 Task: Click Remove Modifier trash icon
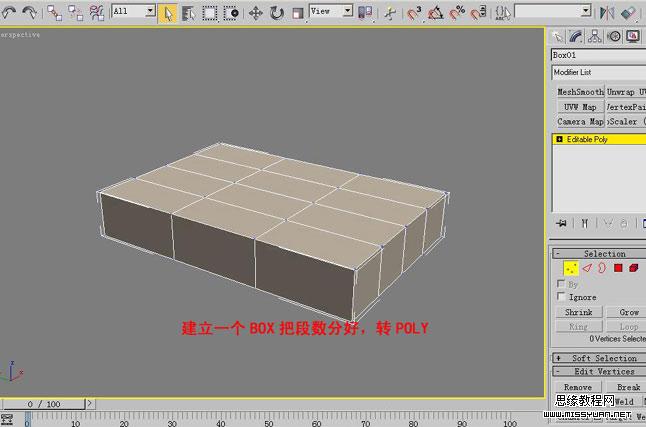[x=624, y=224]
